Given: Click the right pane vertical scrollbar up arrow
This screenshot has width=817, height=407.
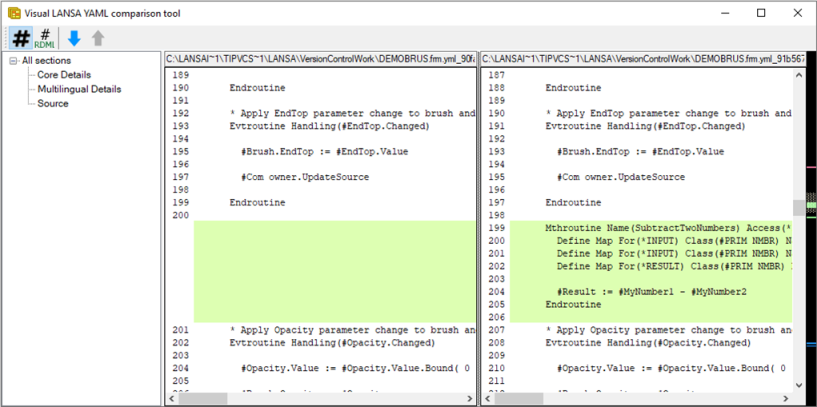Looking at the screenshot, I should click(x=799, y=76).
